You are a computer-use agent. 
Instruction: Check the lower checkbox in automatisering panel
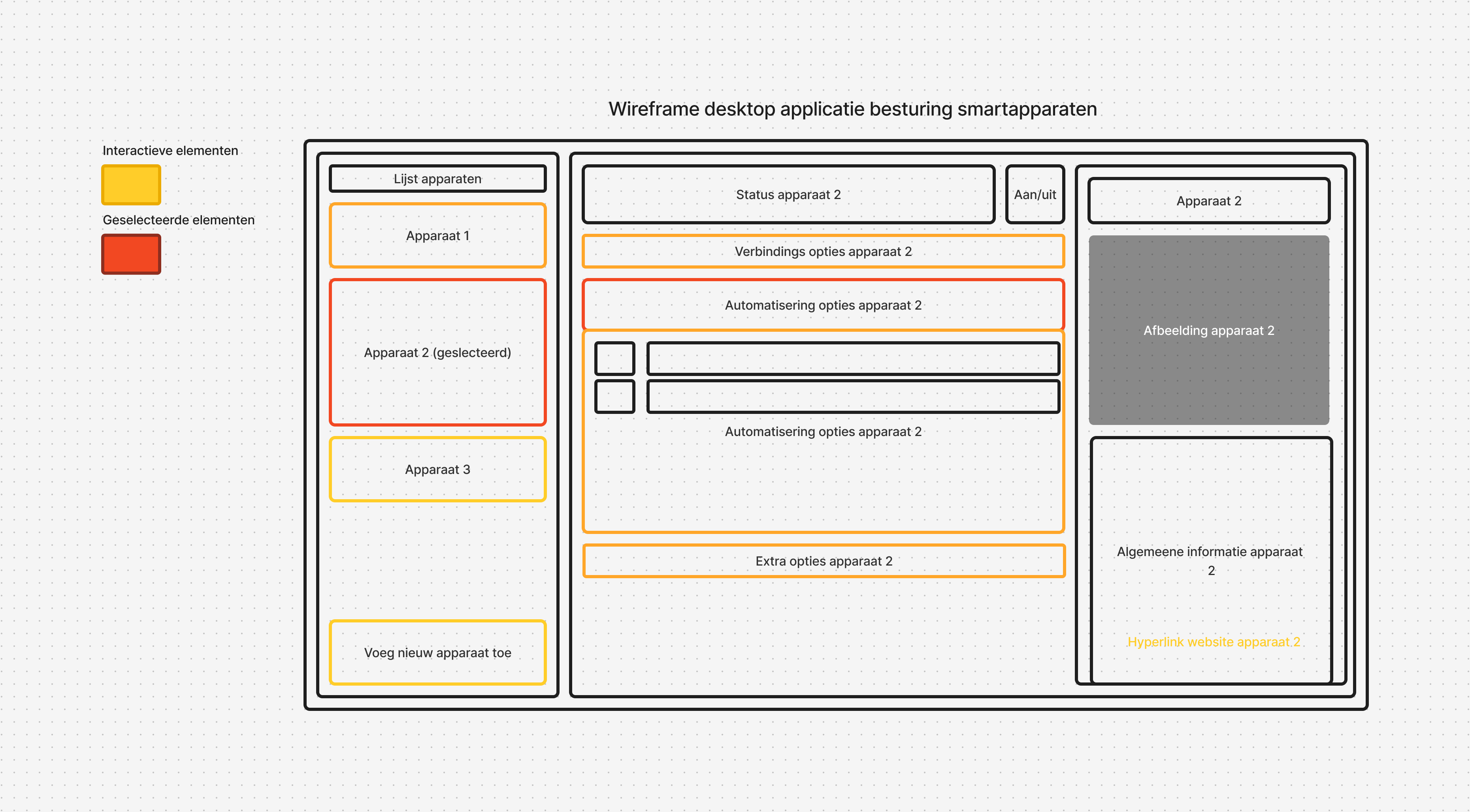click(614, 396)
